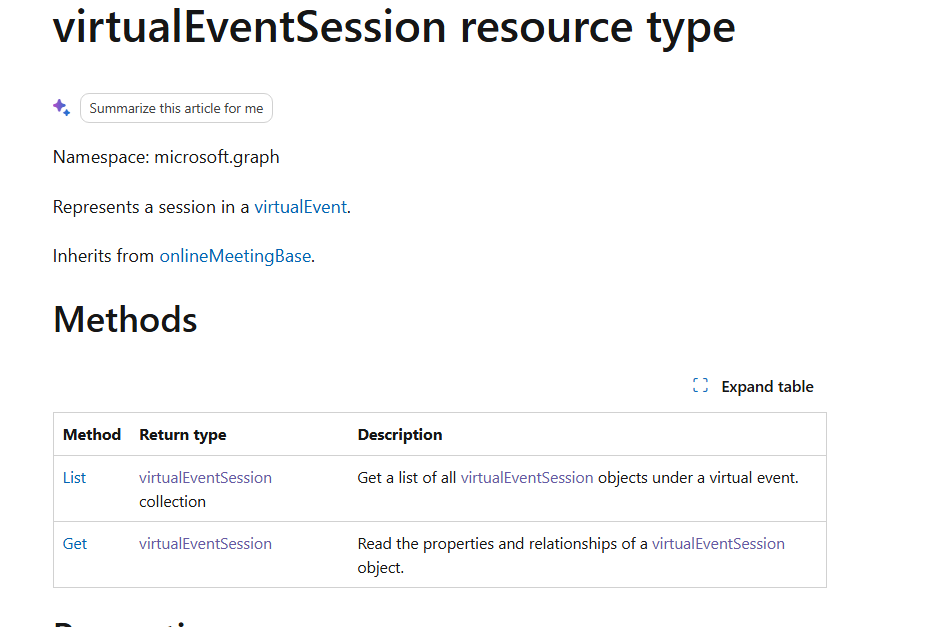946x627 pixels.
Task: Click the sparkle AI summary icon
Action: (x=62, y=108)
